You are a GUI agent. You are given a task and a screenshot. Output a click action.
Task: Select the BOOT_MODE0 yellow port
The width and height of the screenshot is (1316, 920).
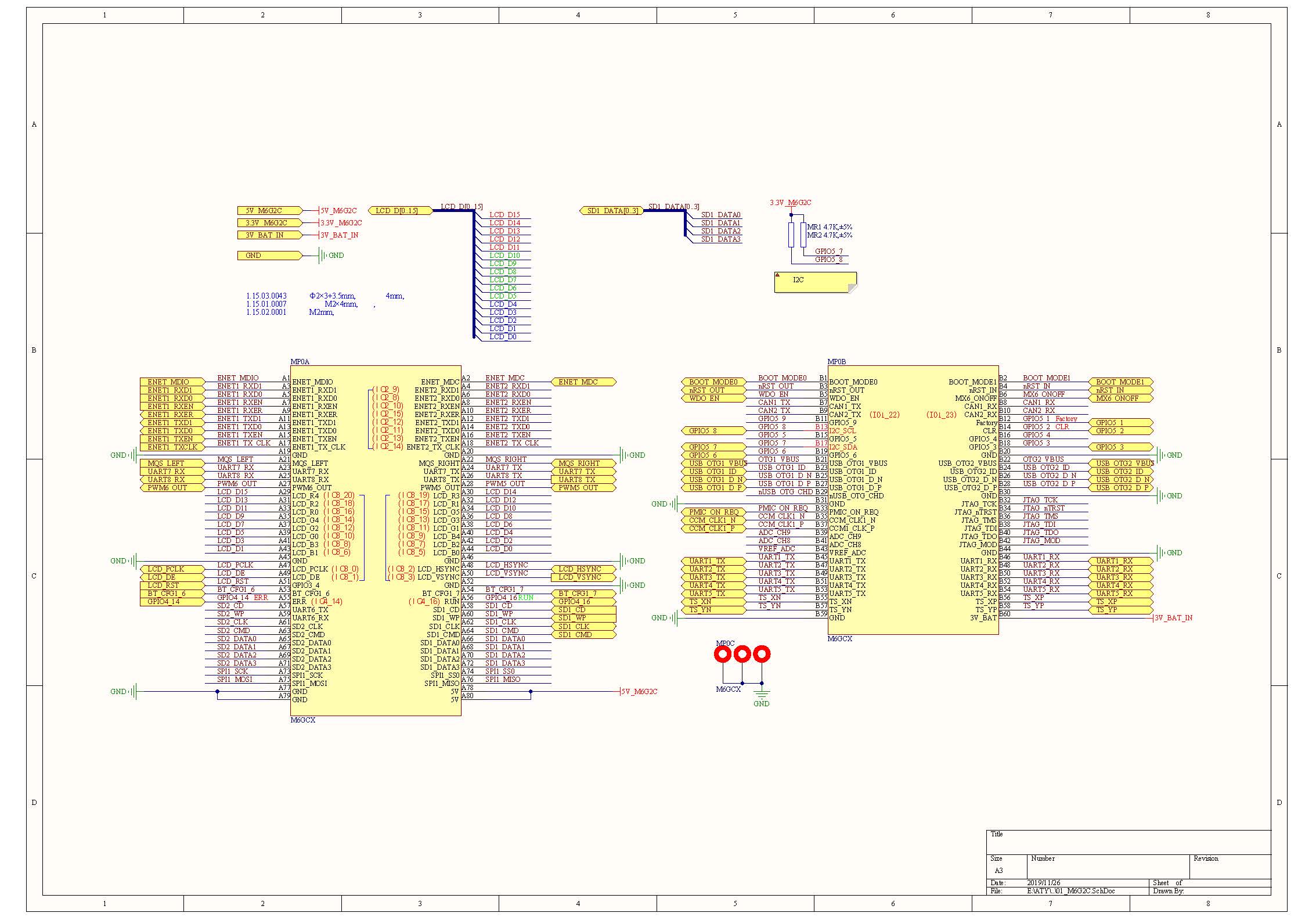tap(713, 382)
